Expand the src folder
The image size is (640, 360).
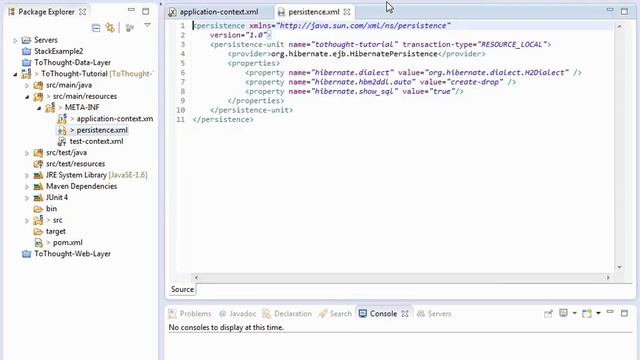27,220
